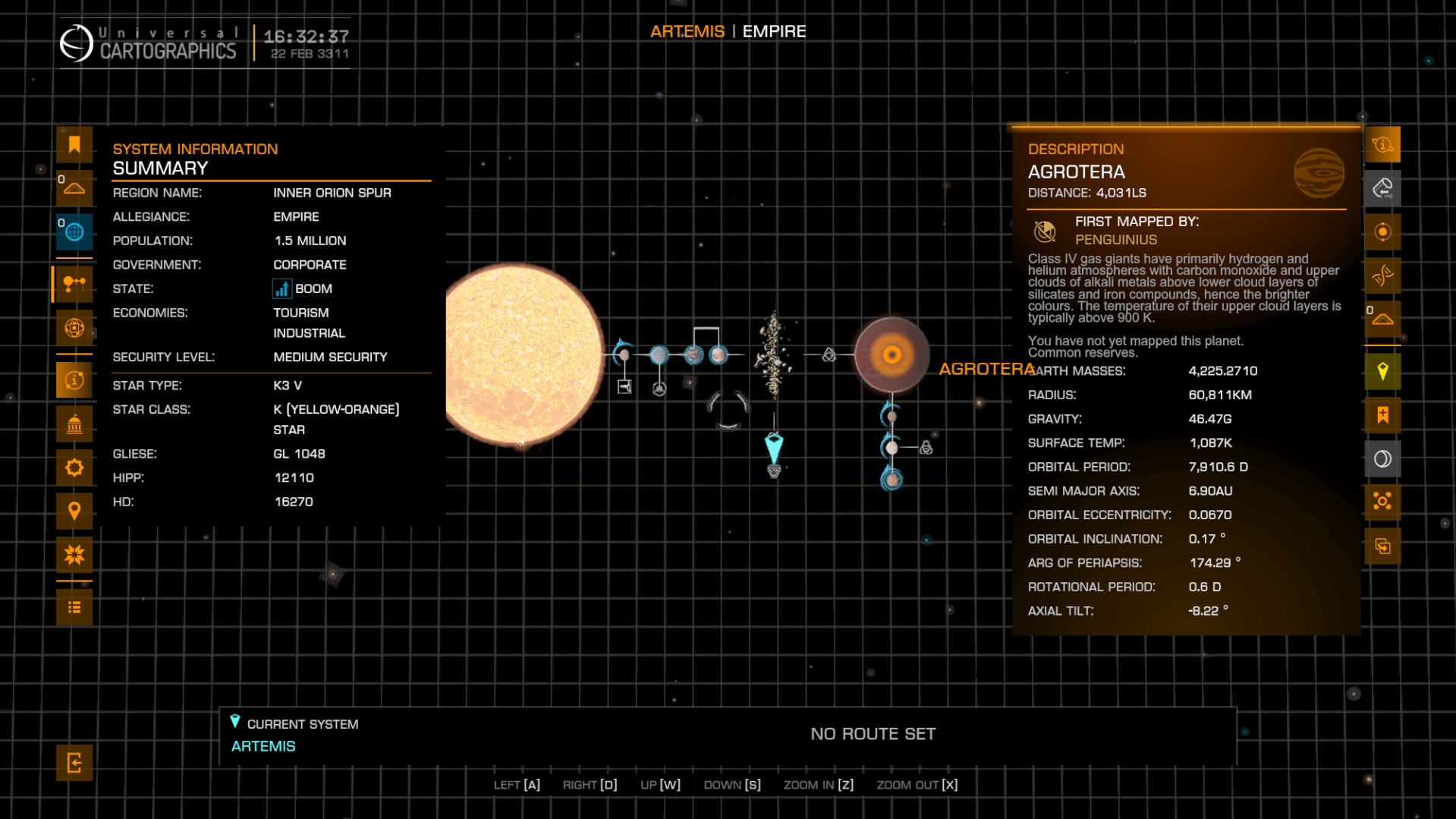The width and height of the screenshot is (1456, 819).
Task: Open bookmarks tab in left sidebar
Action: pos(74,145)
